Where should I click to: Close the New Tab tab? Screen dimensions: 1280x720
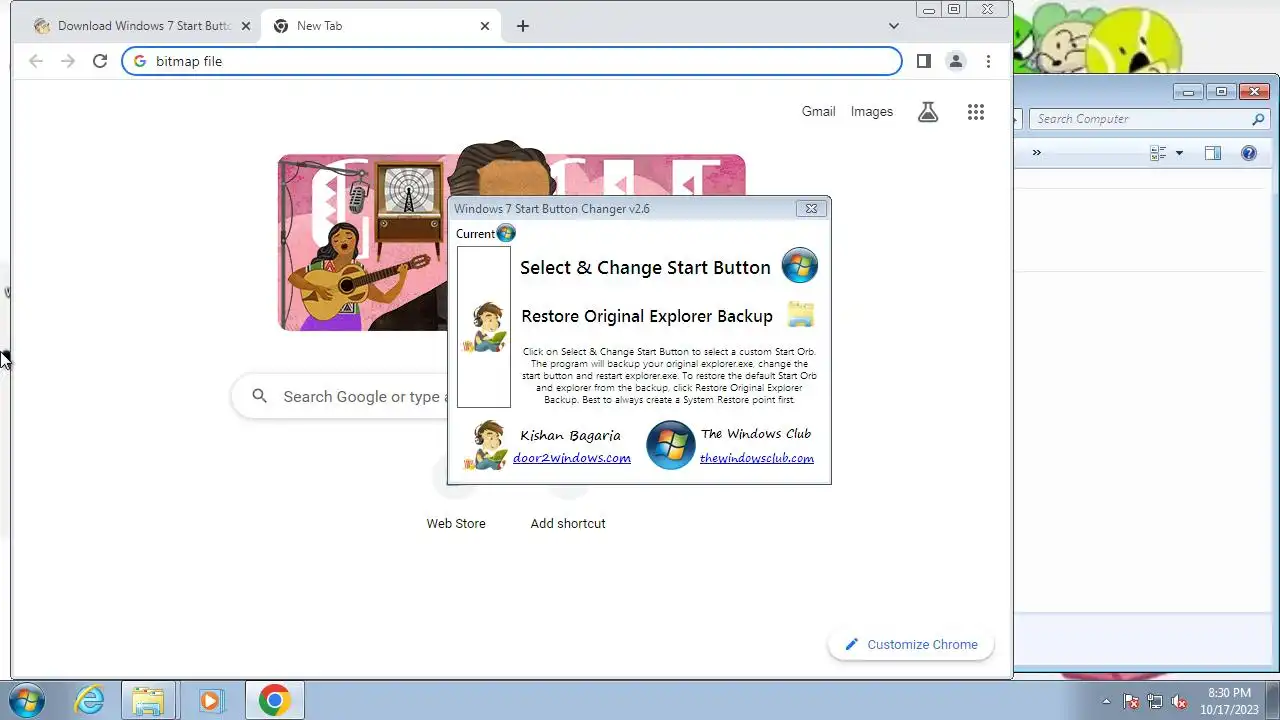485,26
